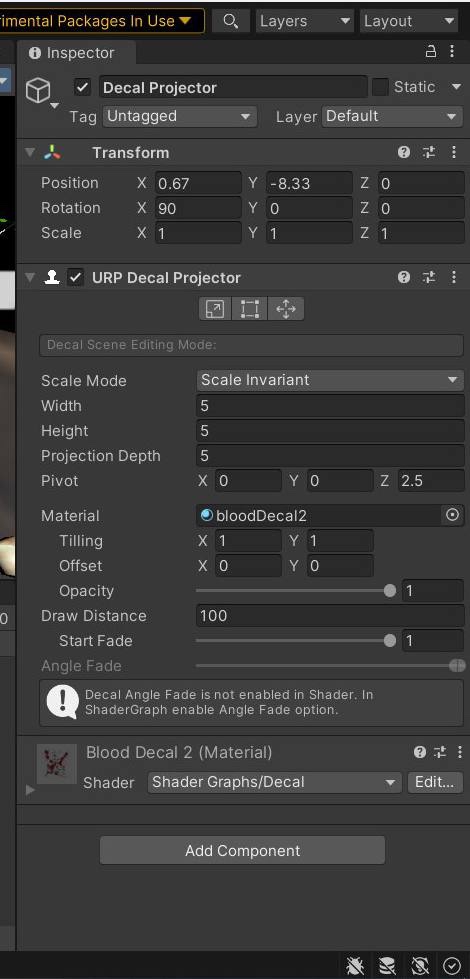This screenshot has height=979, width=470.
Task: Open Transform component help icon
Action: [404, 152]
